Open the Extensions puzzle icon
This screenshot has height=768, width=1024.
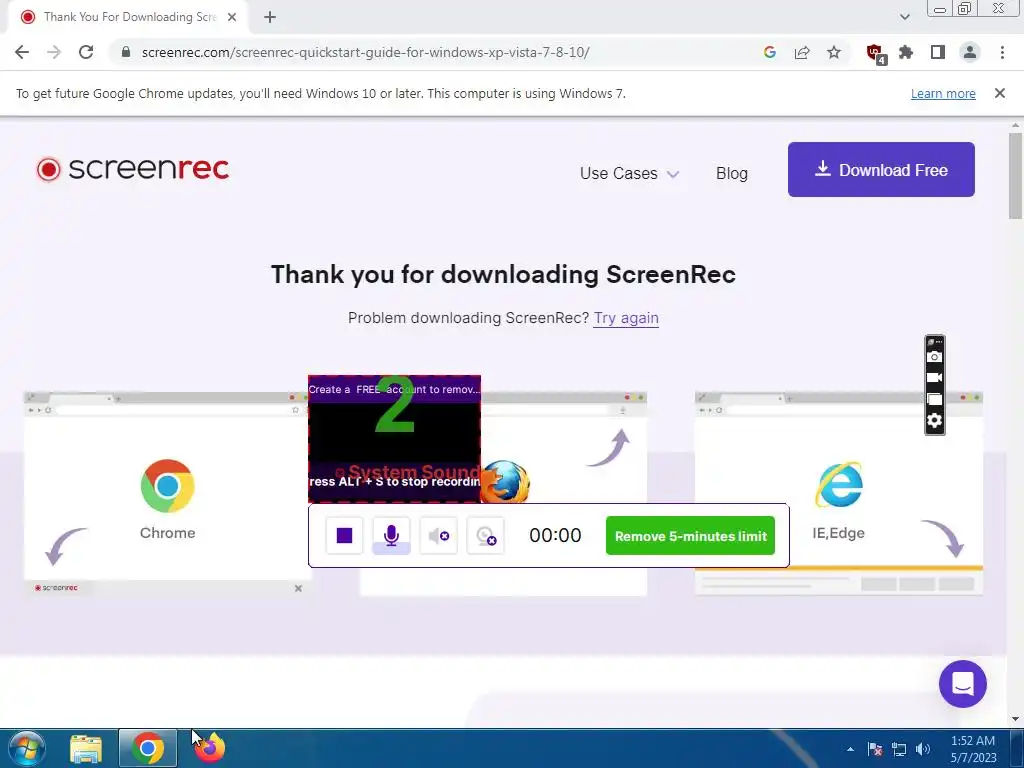pyautogui.click(x=906, y=52)
